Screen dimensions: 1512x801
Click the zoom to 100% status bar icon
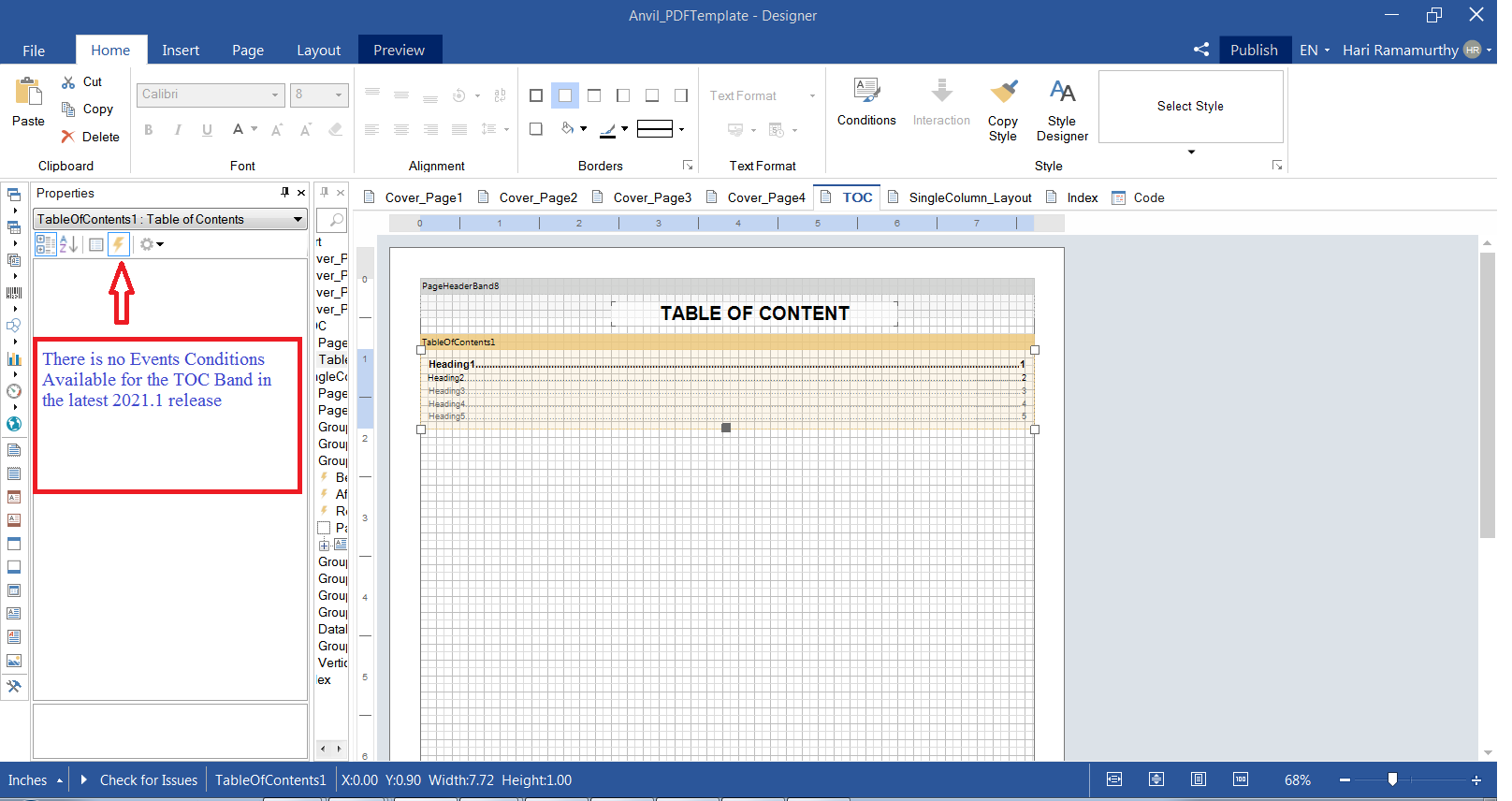[x=1240, y=779]
